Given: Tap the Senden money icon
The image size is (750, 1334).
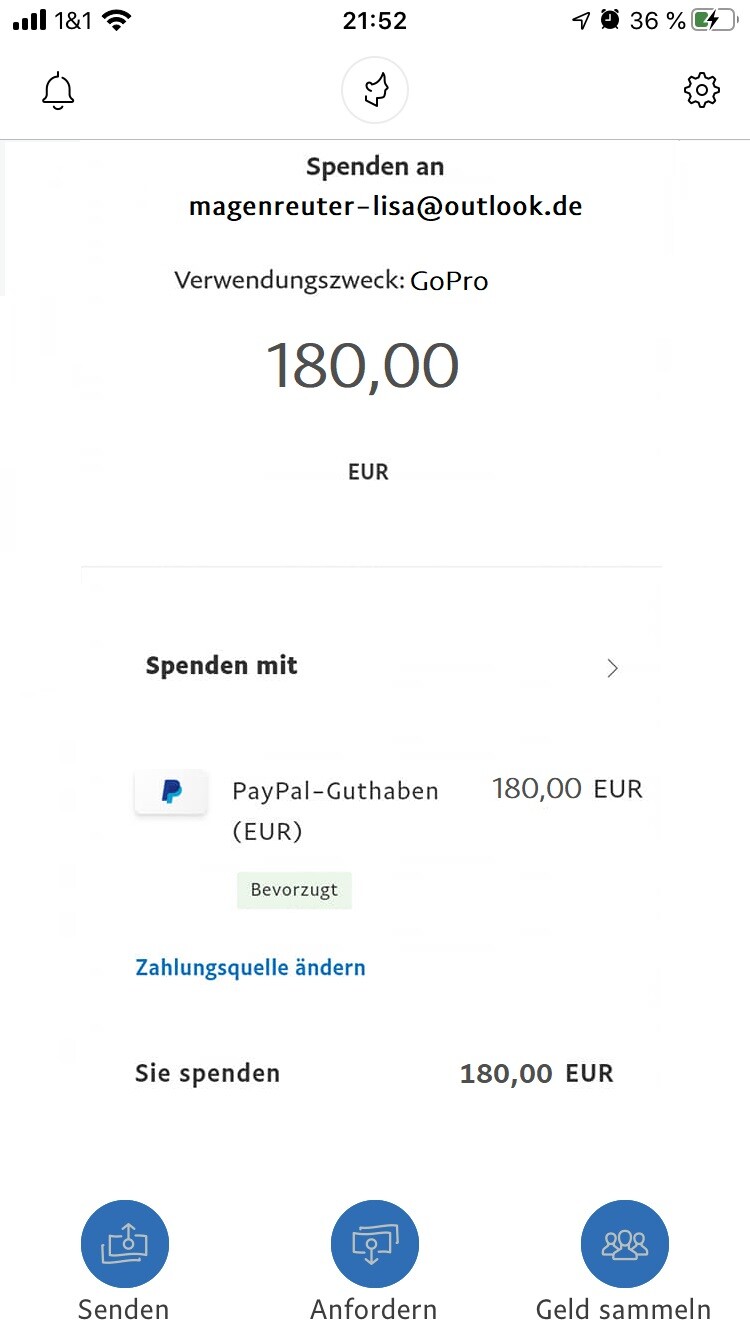Looking at the screenshot, I should 125,1244.
